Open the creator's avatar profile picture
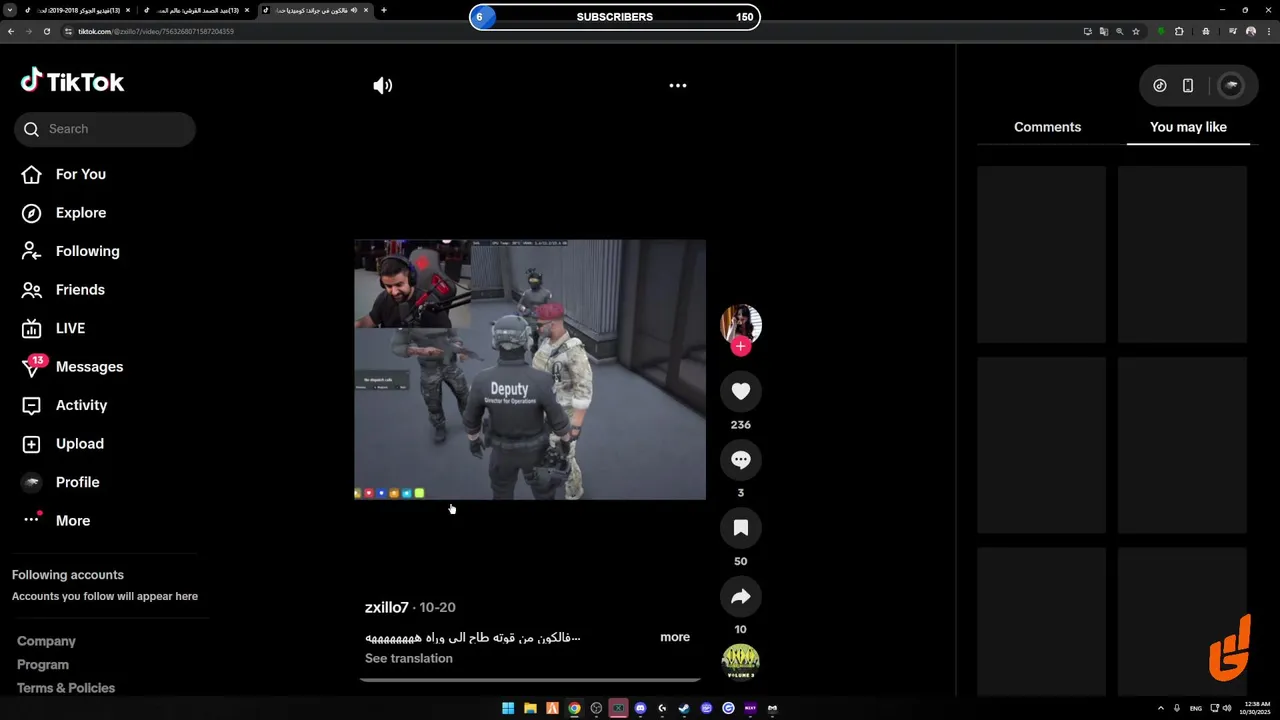The height and width of the screenshot is (720, 1280). pyautogui.click(x=741, y=324)
